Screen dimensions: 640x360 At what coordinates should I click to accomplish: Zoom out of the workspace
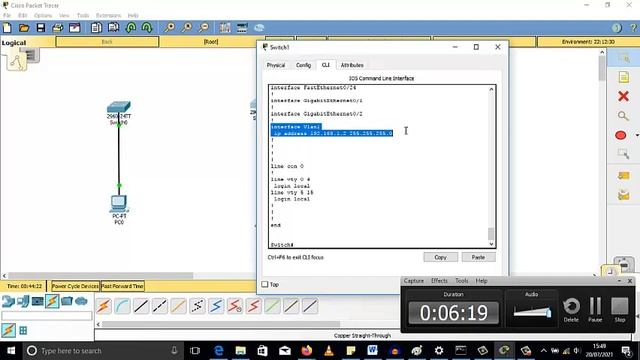click(x=204, y=28)
